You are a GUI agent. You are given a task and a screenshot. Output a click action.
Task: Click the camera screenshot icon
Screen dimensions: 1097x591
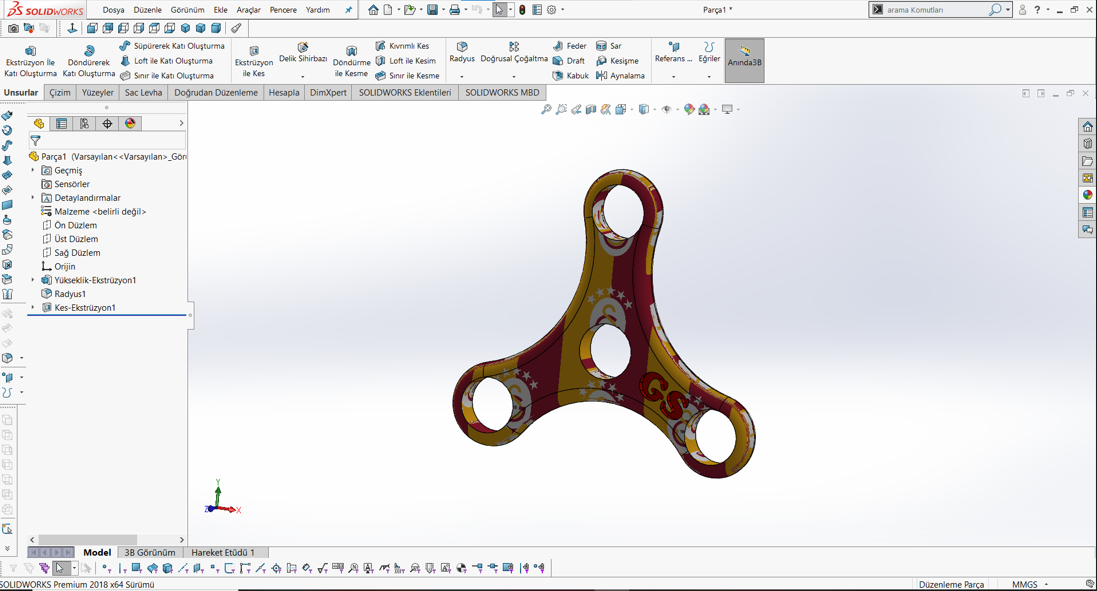pyautogui.click(x=13, y=28)
